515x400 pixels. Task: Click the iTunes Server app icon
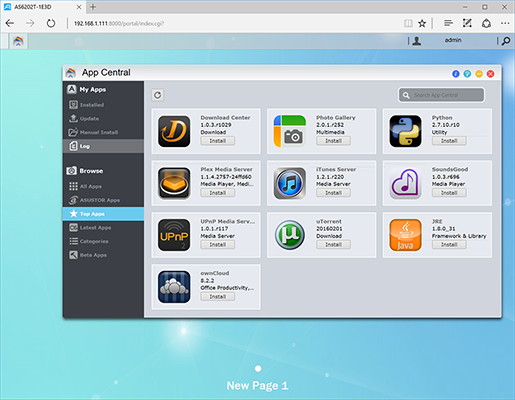pos(290,183)
